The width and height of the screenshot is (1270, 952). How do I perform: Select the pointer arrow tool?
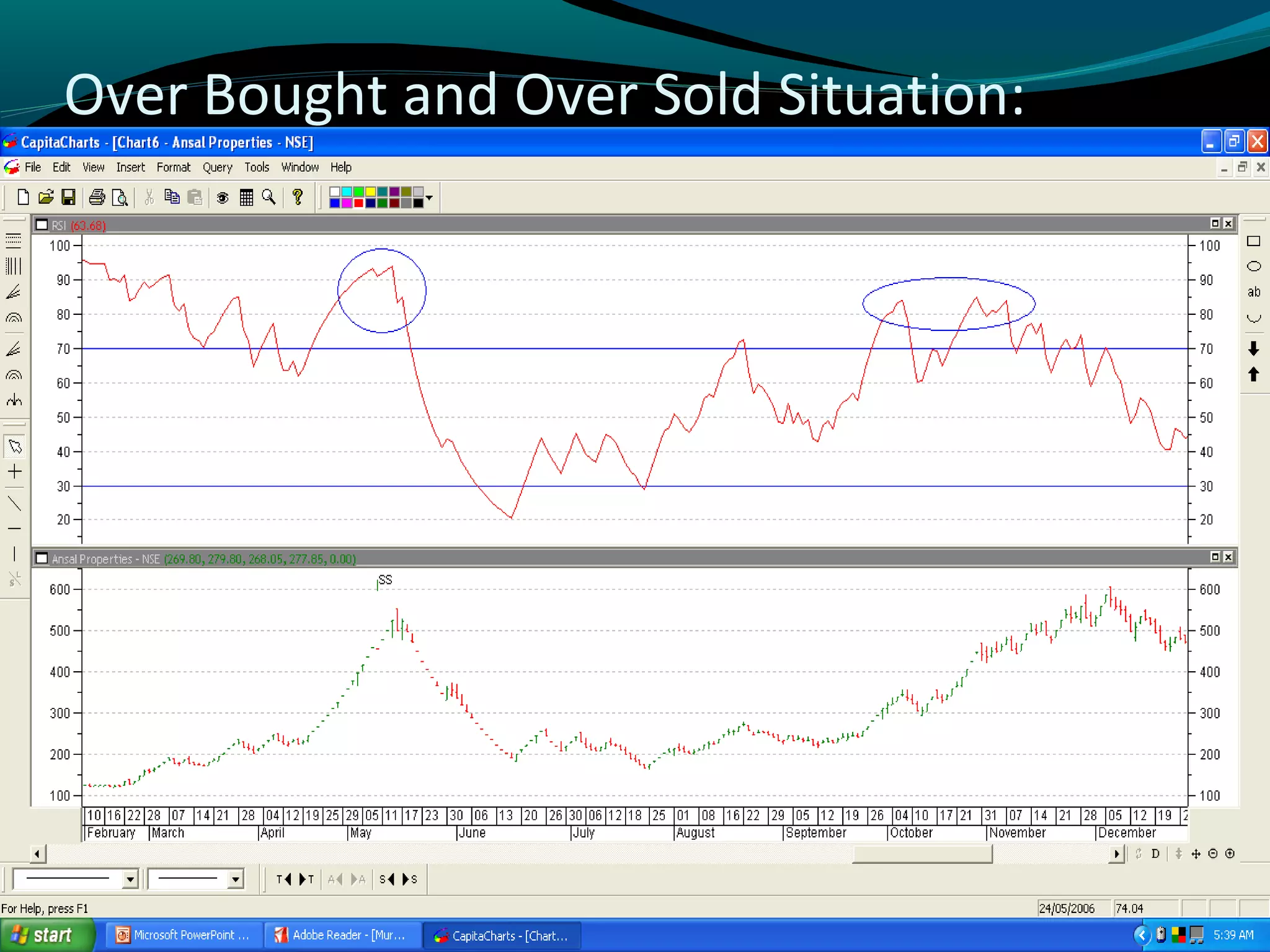[15, 446]
